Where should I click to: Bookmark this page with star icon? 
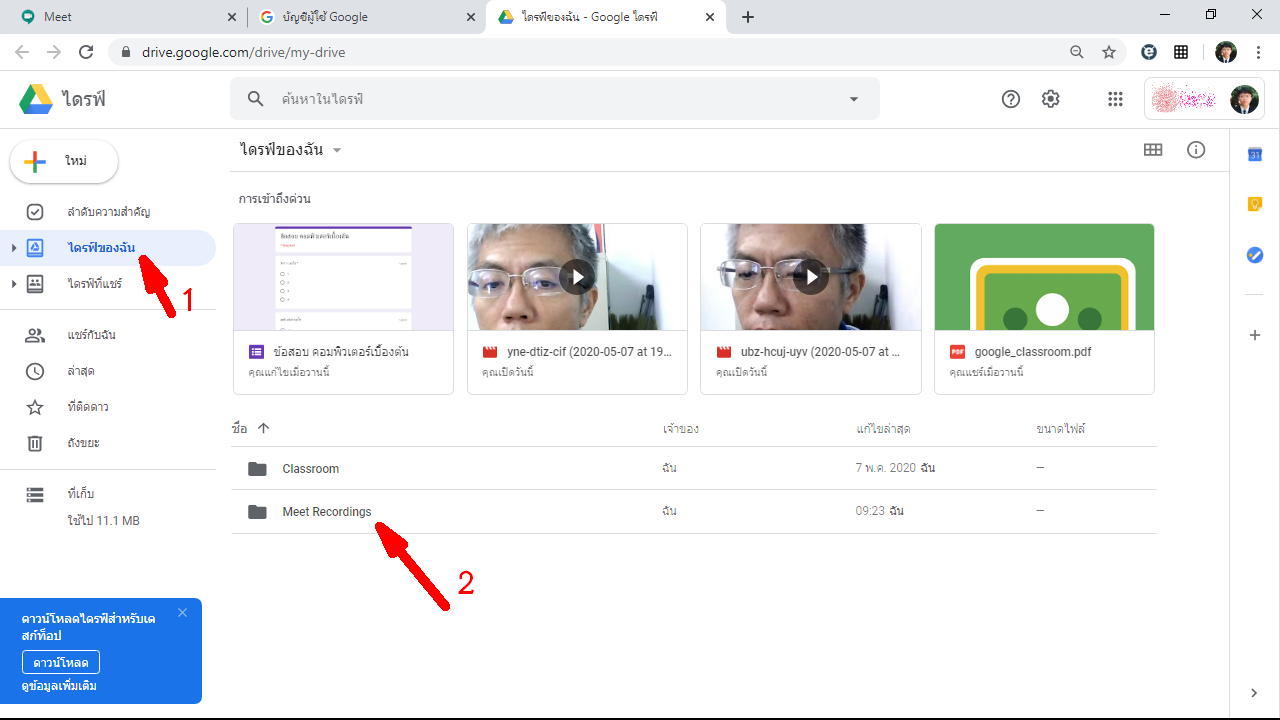click(1108, 52)
